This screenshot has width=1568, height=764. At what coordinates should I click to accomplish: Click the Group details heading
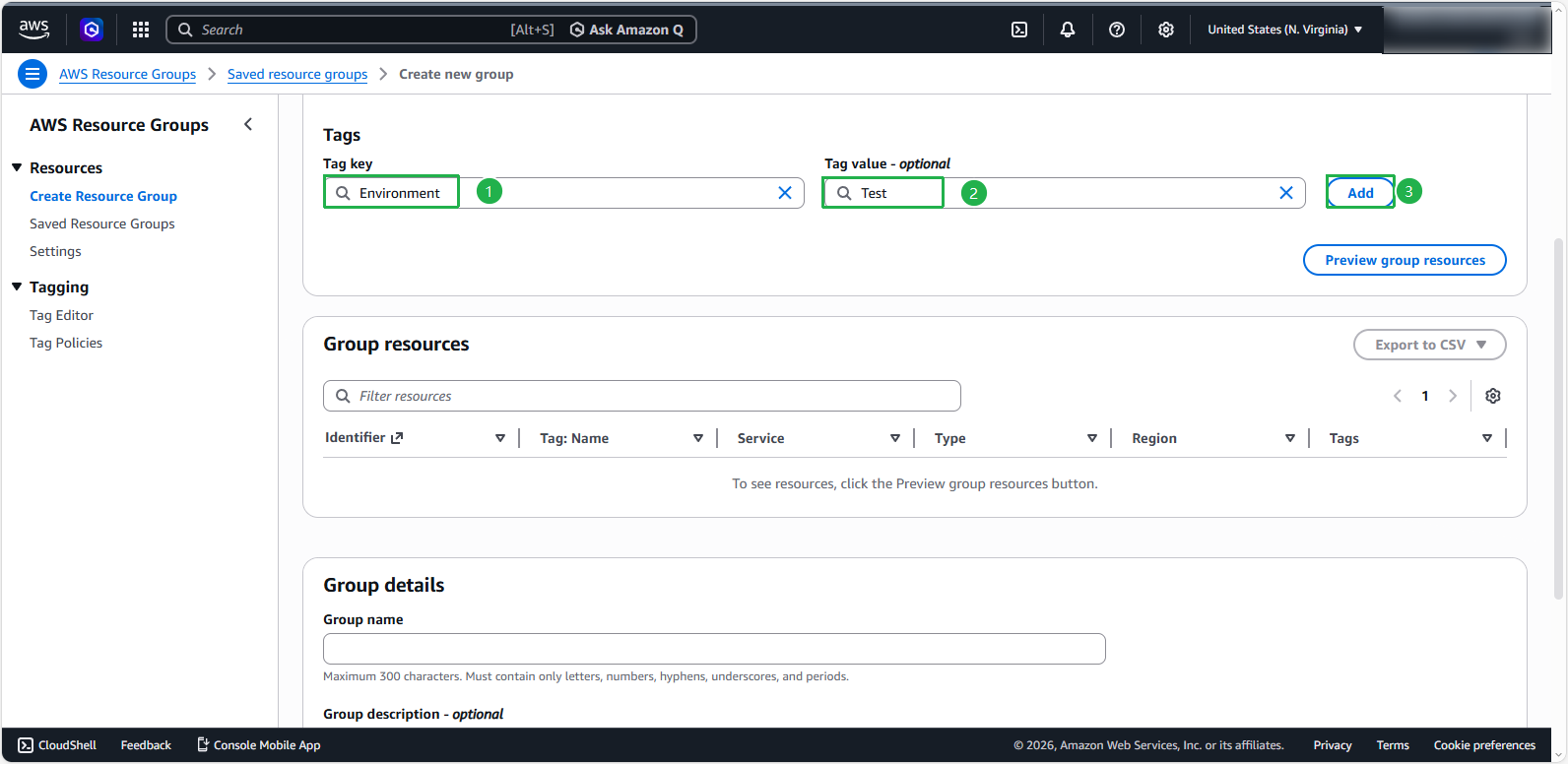[384, 585]
